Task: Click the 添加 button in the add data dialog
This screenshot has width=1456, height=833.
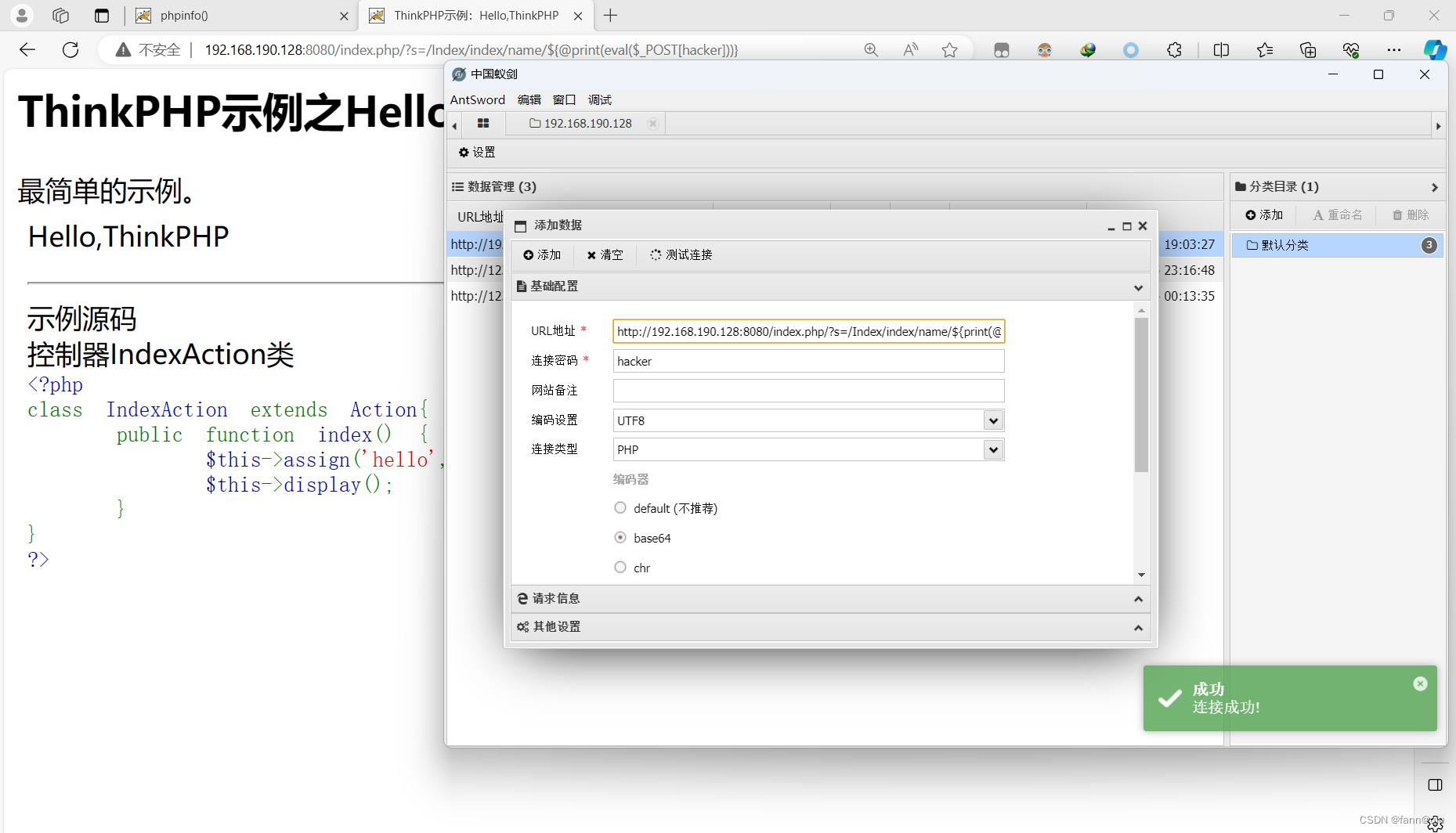Action: [542, 255]
